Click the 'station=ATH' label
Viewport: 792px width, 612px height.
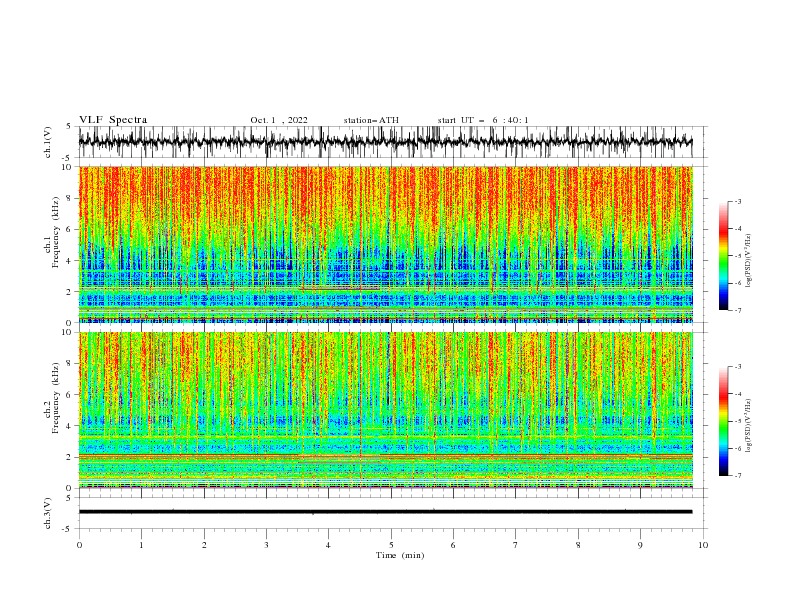371,120
